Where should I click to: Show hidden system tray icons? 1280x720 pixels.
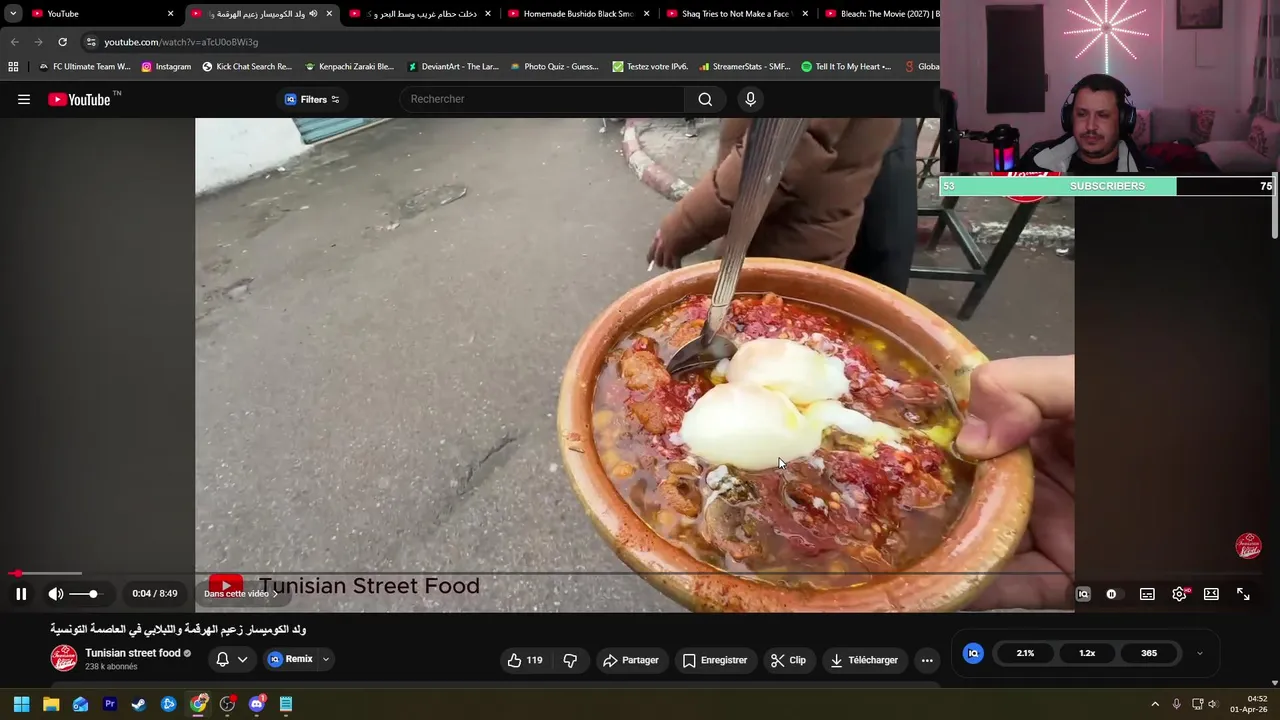pos(1155,704)
